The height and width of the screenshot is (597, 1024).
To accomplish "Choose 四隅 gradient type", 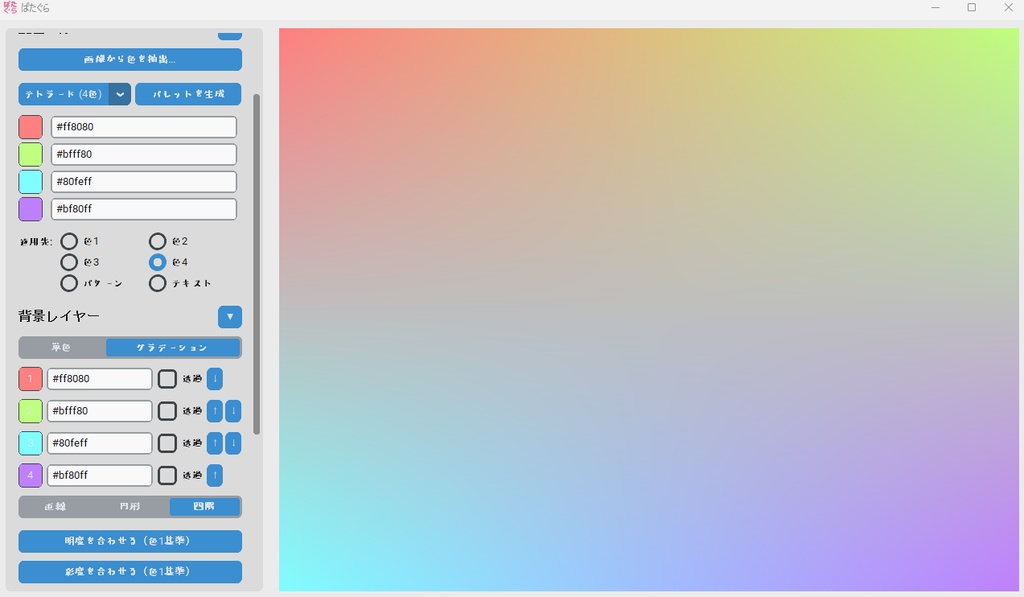I will tap(204, 507).
